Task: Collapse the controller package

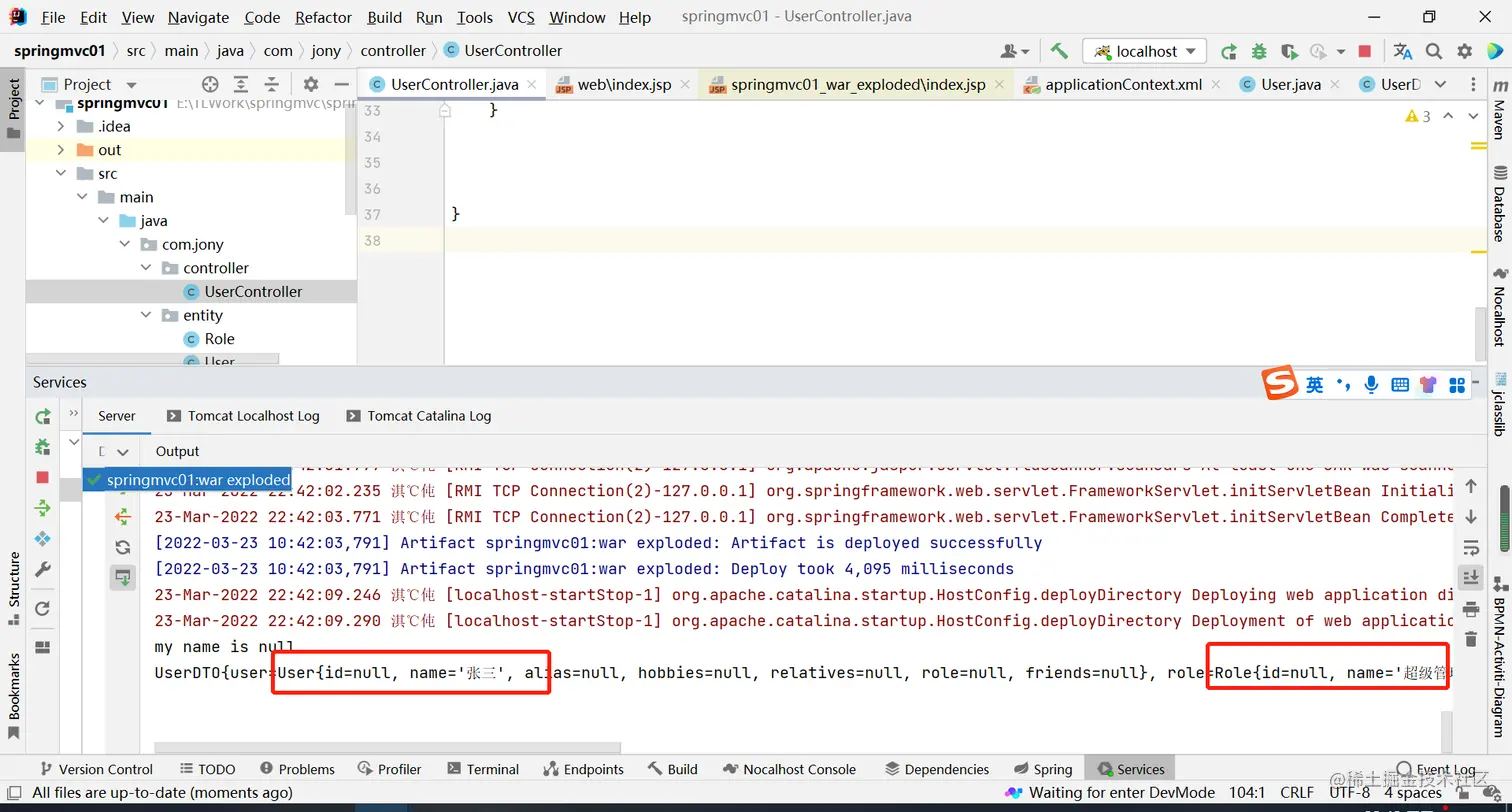Action: pos(146,268)
